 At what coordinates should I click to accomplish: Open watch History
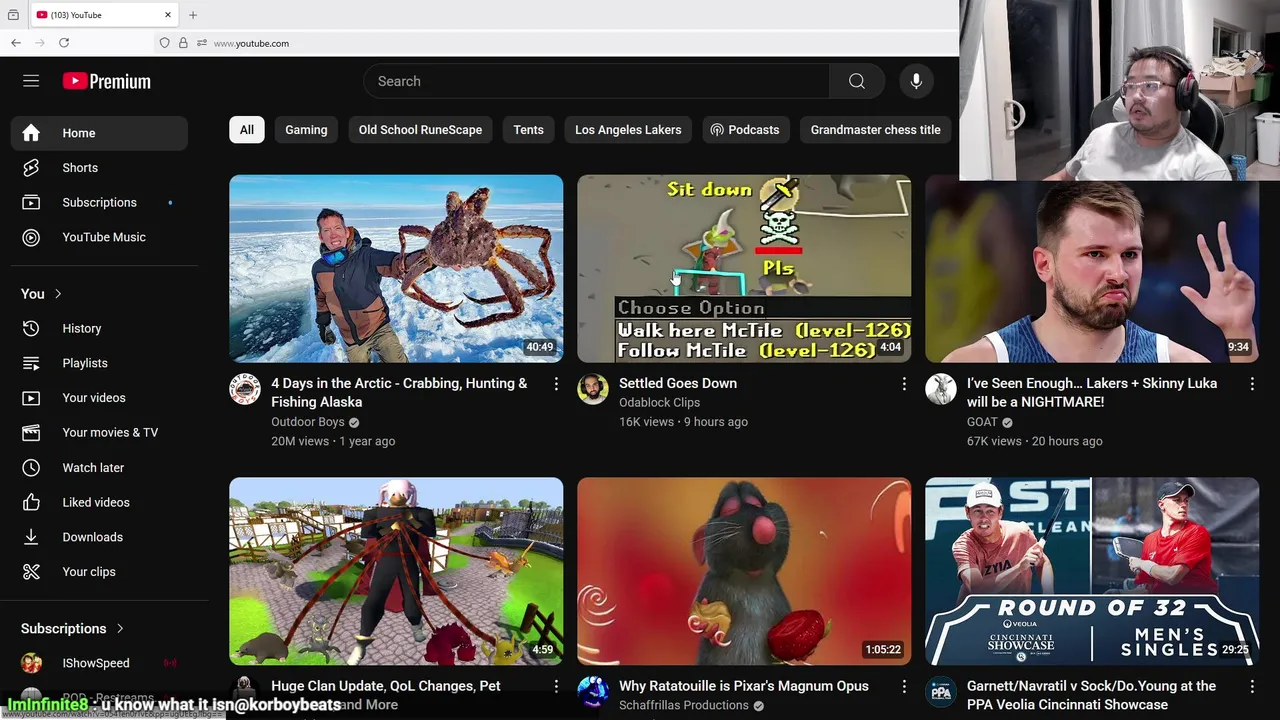pyautogui.click(x=99, y=328)
